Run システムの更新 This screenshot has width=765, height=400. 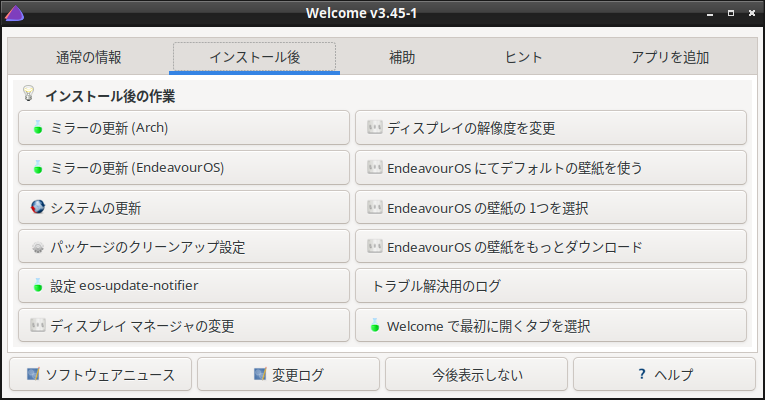pyautogui.click(x=184, y=207)
